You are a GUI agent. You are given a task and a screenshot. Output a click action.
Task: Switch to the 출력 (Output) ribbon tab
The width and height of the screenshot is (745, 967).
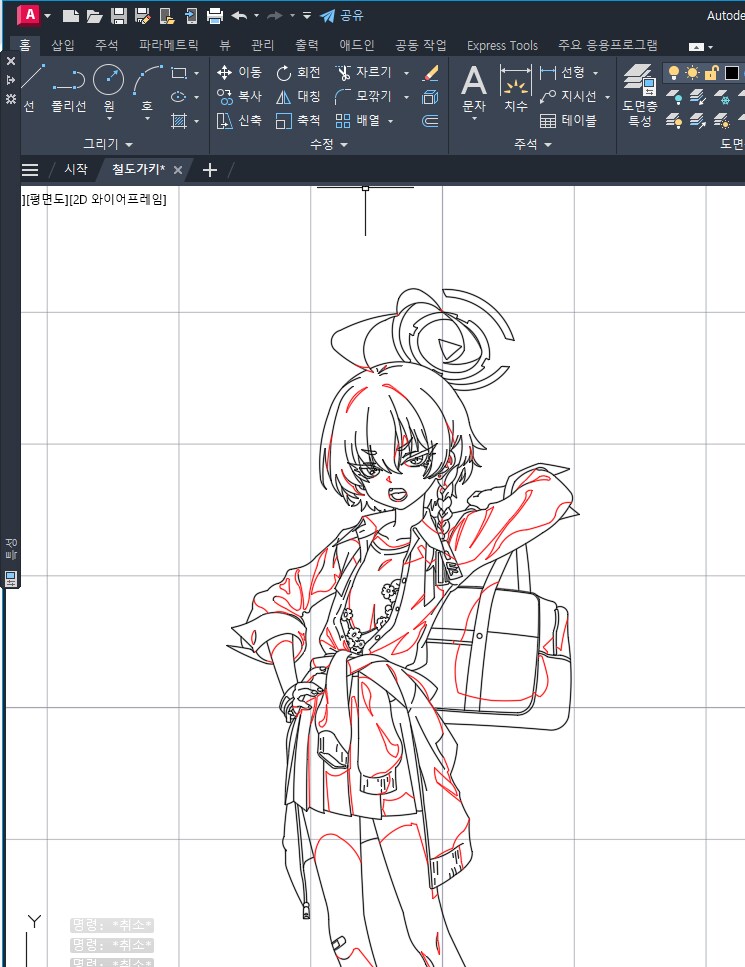[x=307, y=45]
